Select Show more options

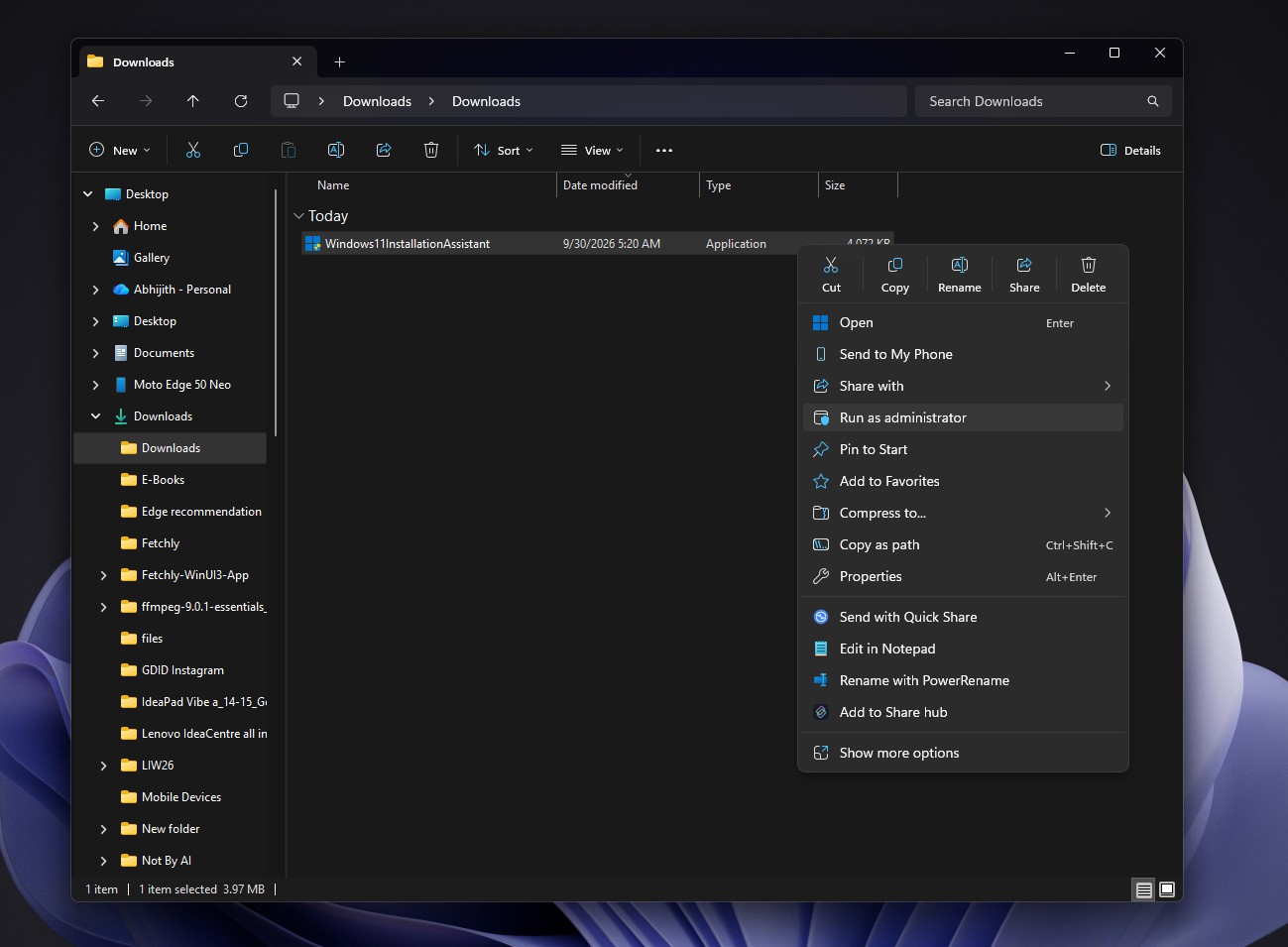coord(963,753)
